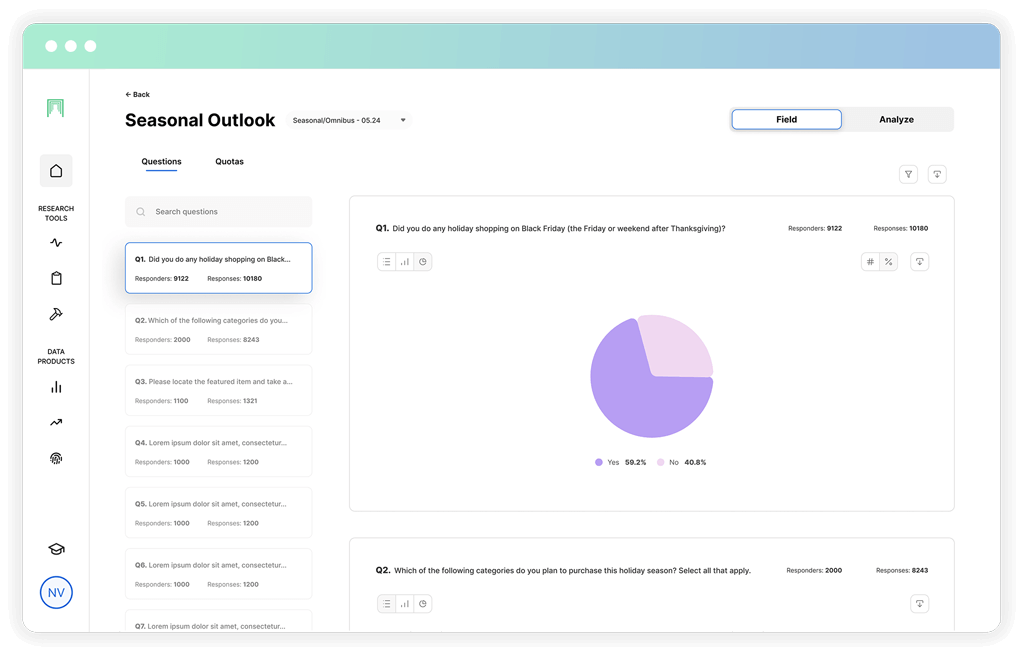This screenshot has width=1024, height=655.
Task: Toggle percentage display for Q1
Action: (x=888, y=261)
